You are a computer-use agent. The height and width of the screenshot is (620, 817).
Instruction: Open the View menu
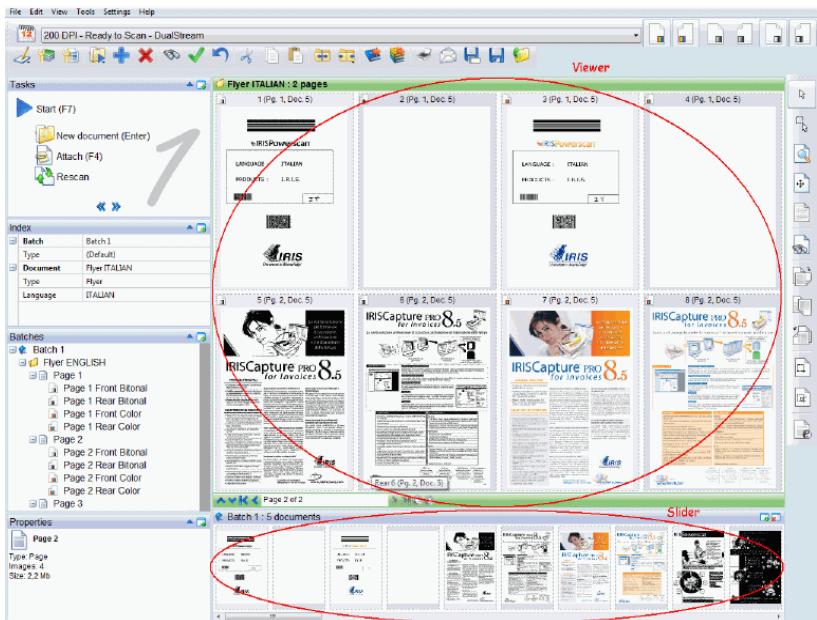click(x=59, y=11)
